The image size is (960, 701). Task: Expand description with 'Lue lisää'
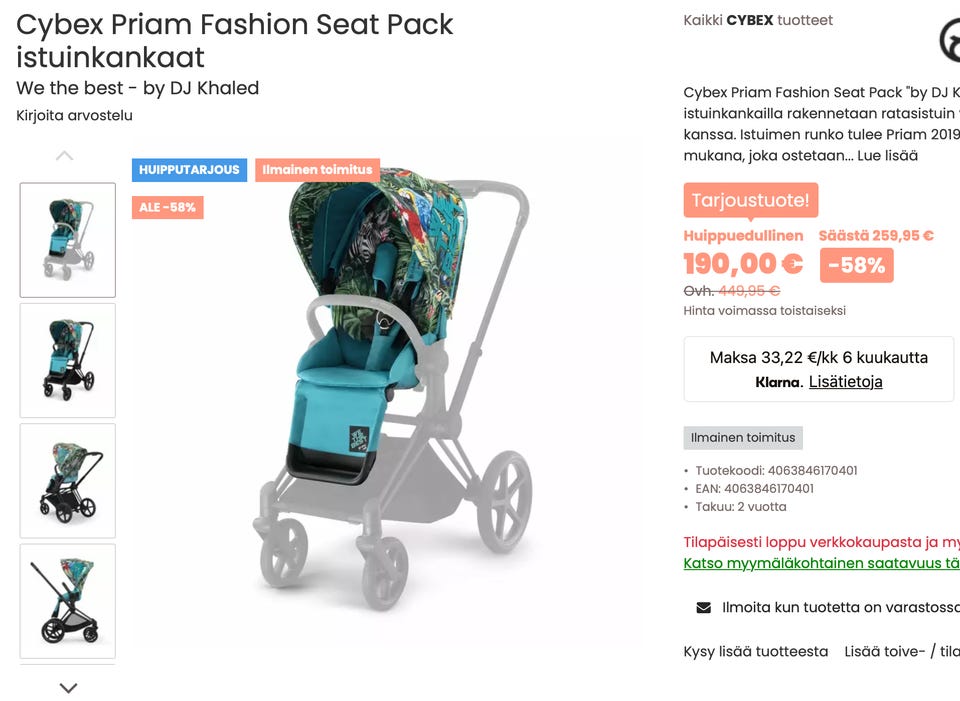click(x=887, y=156)
